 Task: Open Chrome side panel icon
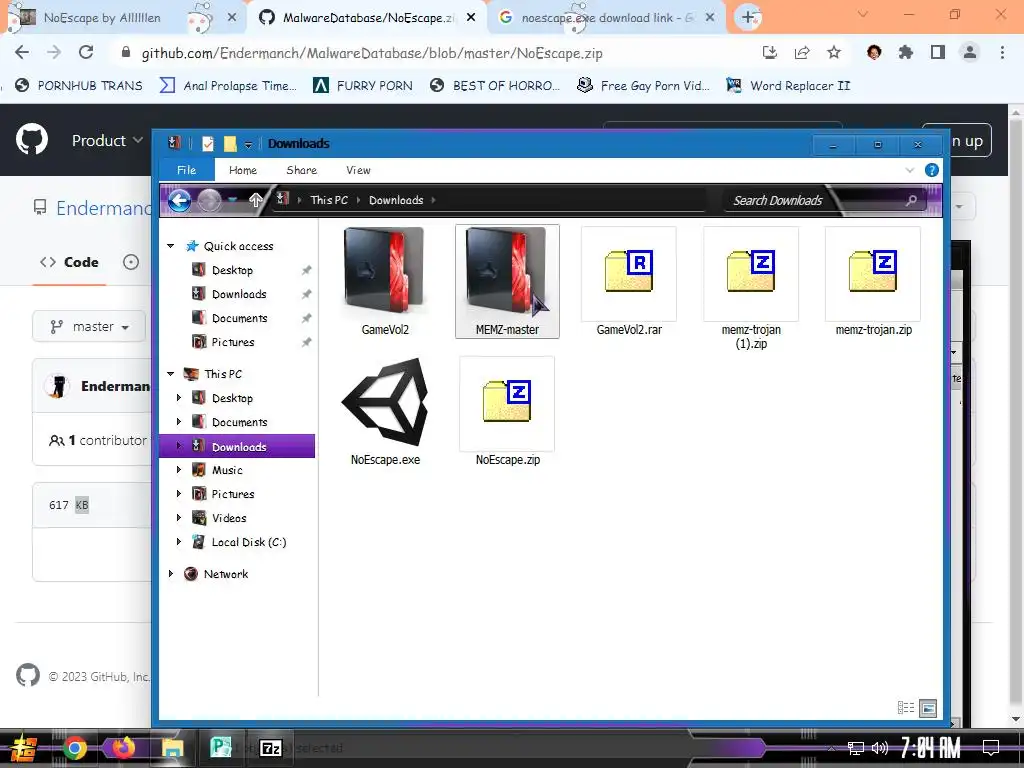click(x=938, y=52)
